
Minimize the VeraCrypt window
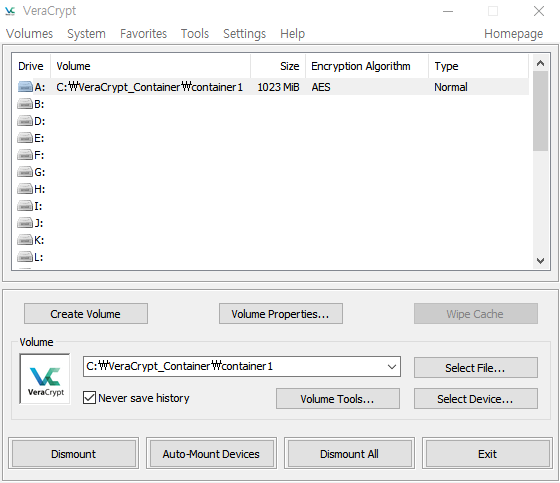coord(448,11)
